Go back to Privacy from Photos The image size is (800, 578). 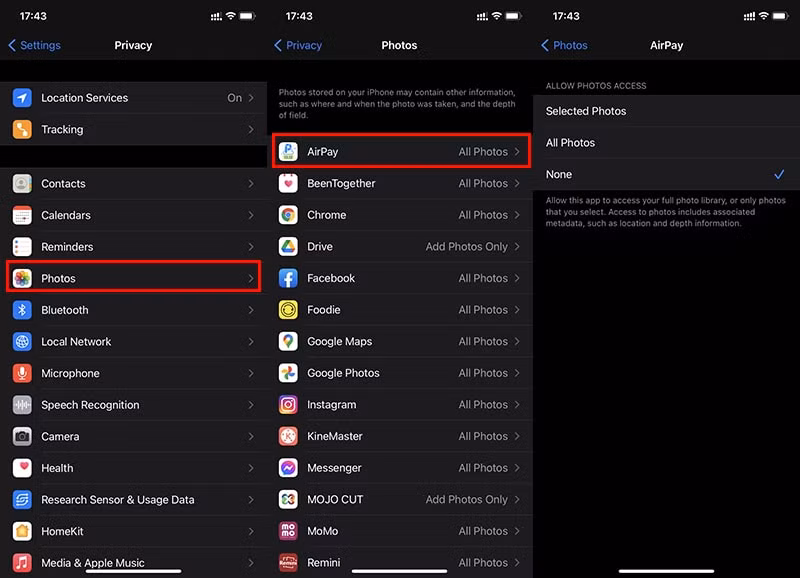298,45
